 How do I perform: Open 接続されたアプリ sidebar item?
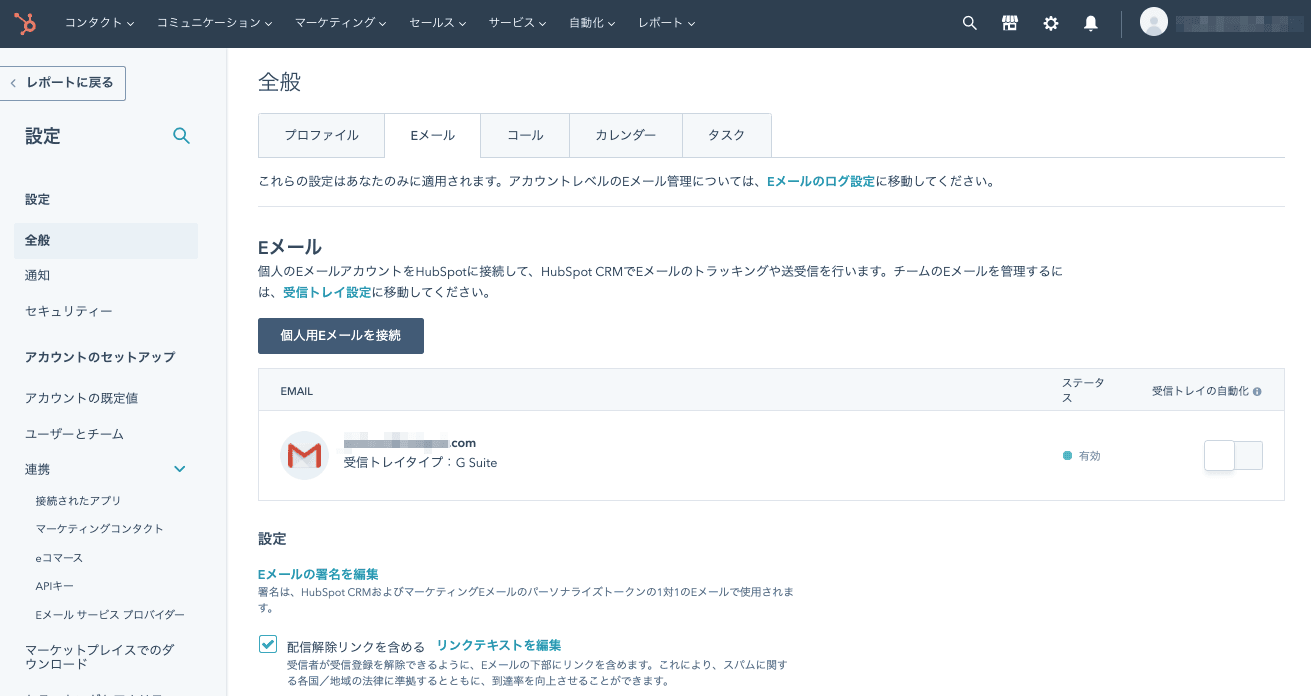(x=78, y=500)
